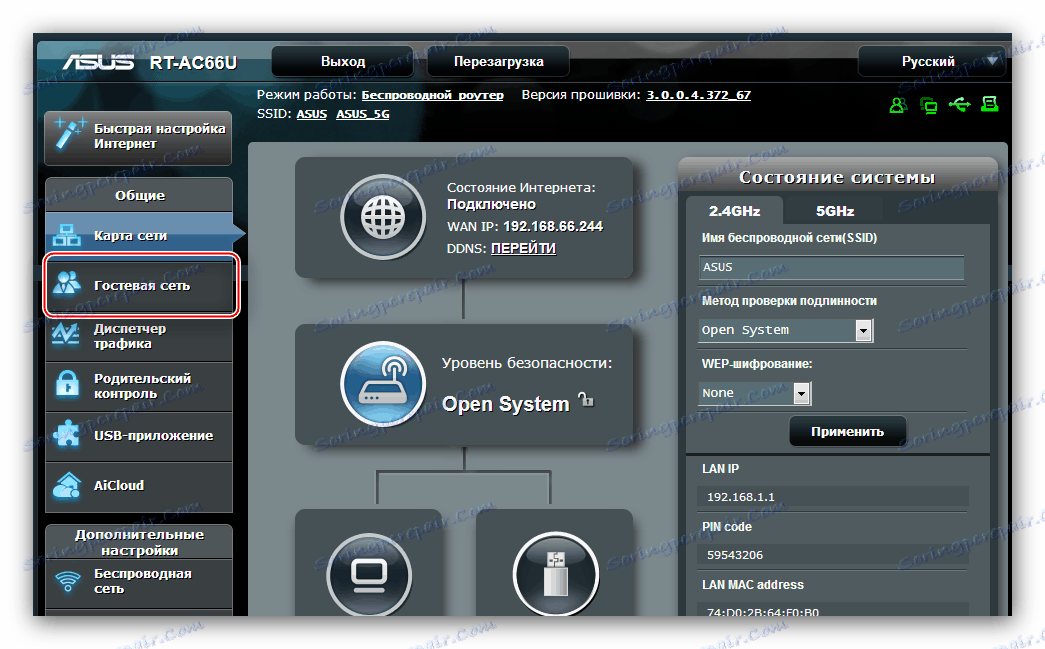This screenshot has width=1045, height=649.
Task: Click the USB application puzzle icon
Action: [67, 434]
